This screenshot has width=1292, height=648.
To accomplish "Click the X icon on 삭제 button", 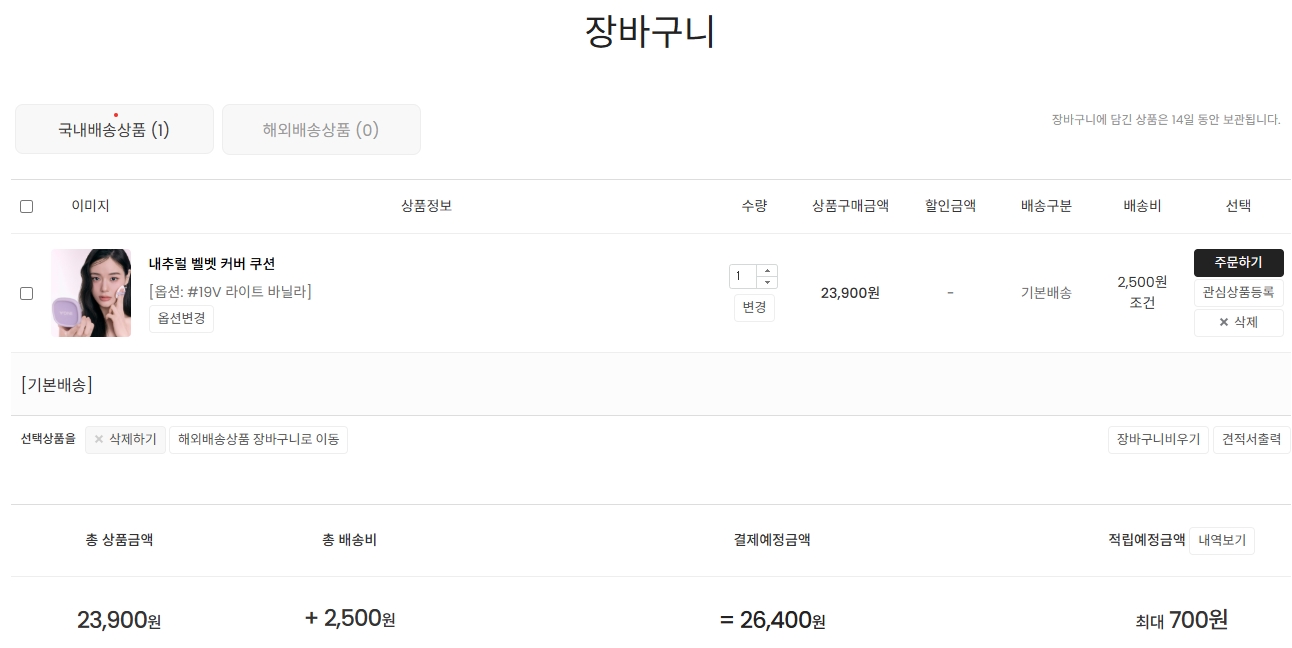I will coord(1223,323).
